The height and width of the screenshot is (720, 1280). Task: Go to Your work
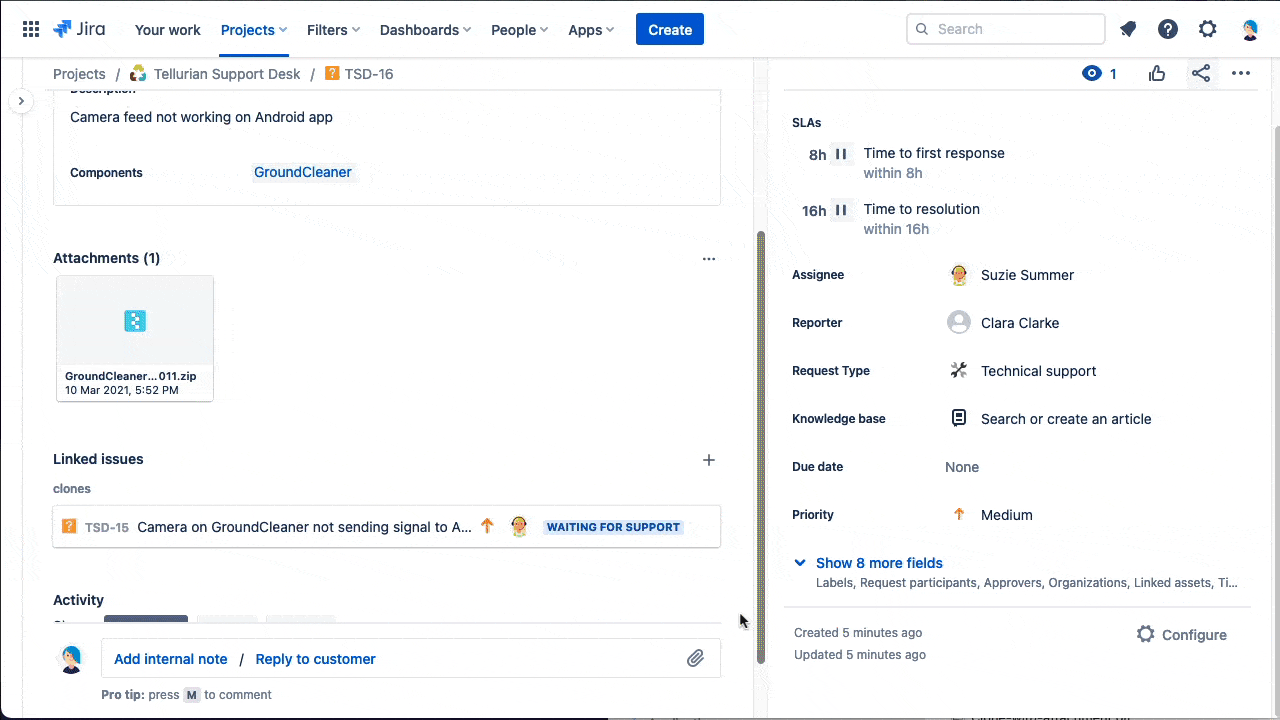168,30
